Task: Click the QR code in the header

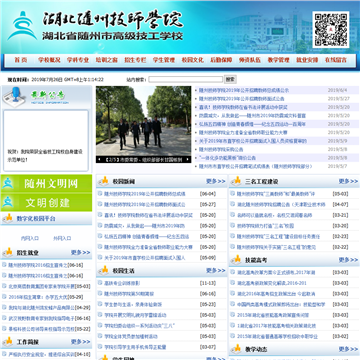Action: (x=331, y=29)
